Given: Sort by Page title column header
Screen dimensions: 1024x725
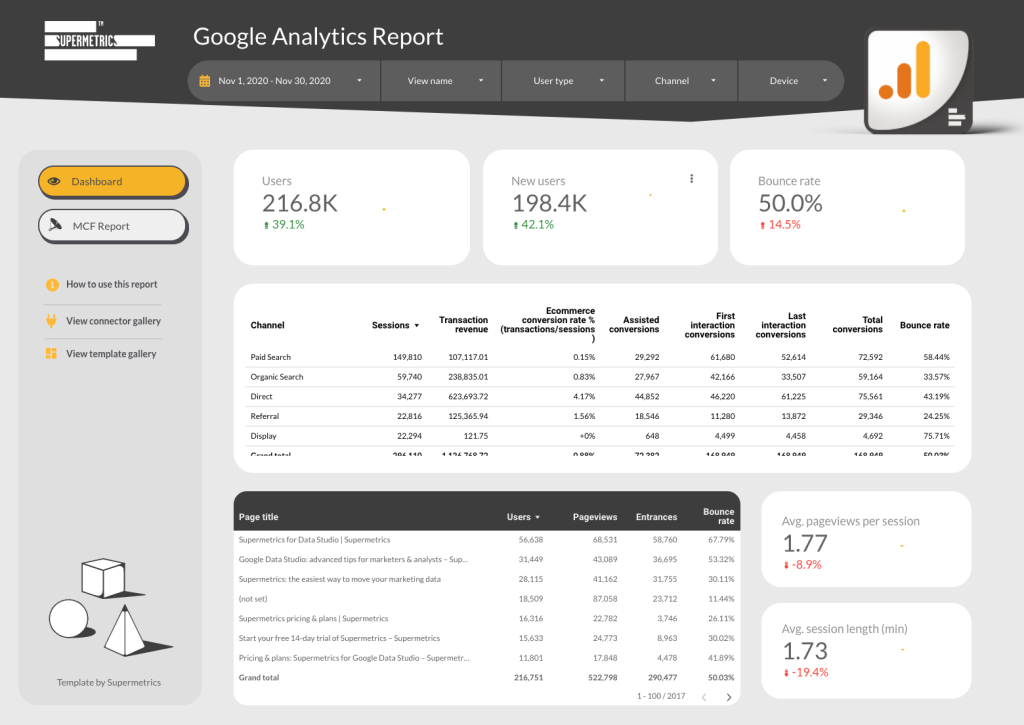Looking at the screenshot, I should click(x=259, y=517).
